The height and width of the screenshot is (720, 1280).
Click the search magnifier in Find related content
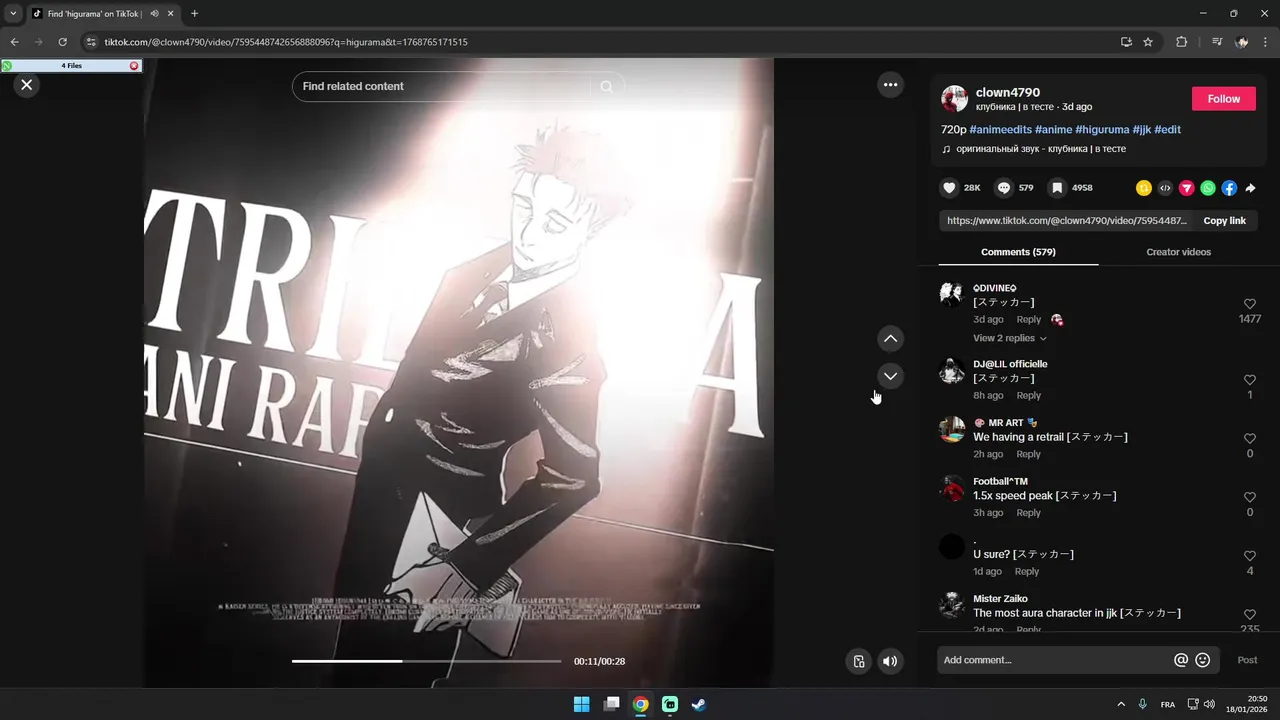[x=606, y=87]
